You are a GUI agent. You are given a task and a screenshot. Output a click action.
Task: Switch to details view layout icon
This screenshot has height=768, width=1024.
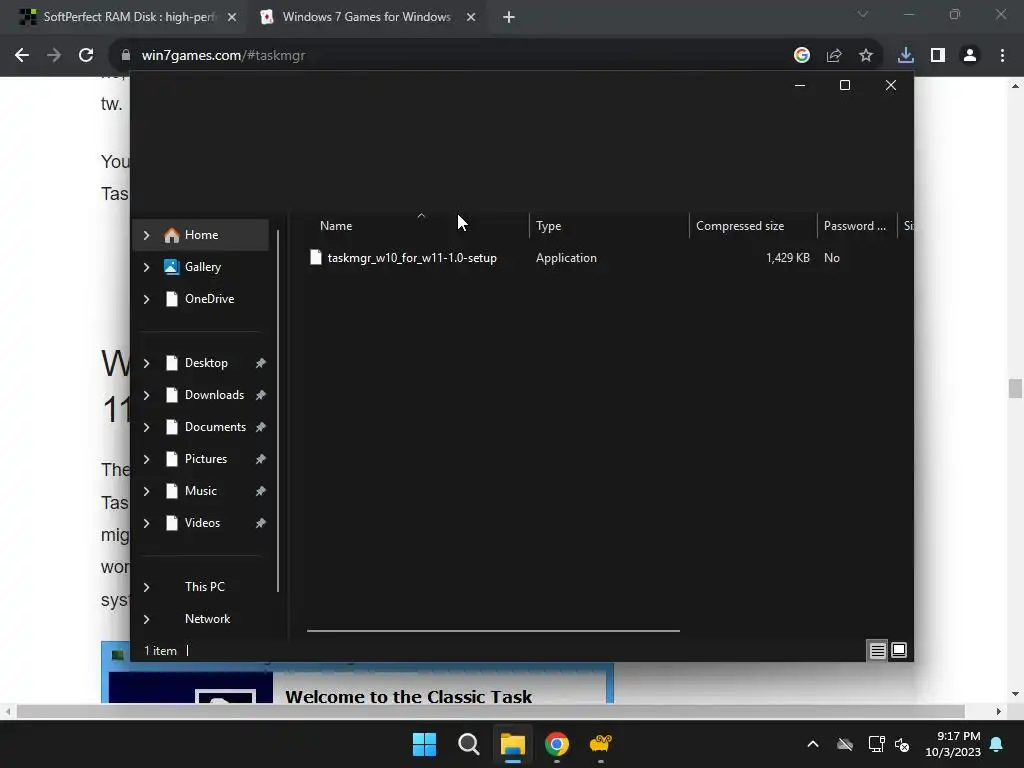tap(877, 650)
